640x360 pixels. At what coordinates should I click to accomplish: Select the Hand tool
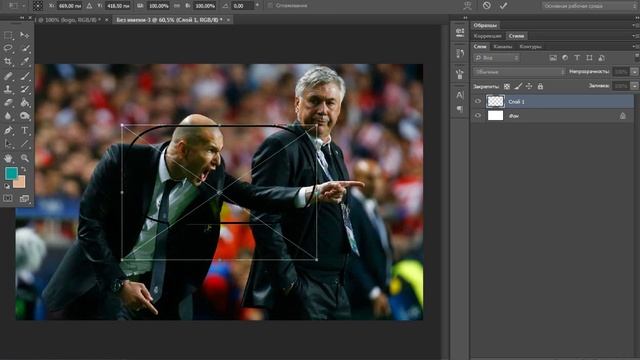point(8,158)
